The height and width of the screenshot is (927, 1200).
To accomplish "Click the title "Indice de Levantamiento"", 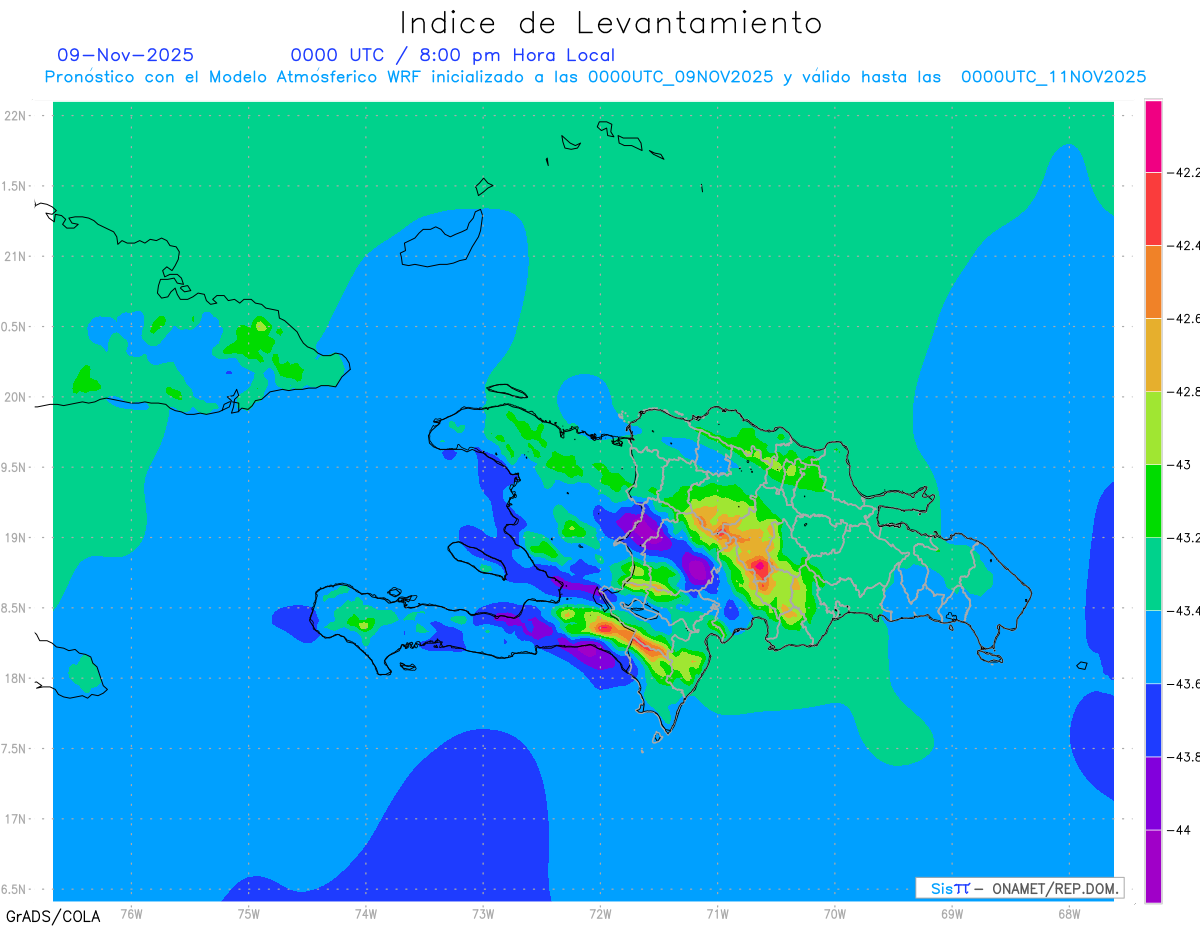I will pyautogui.click(x=611, y=22).
